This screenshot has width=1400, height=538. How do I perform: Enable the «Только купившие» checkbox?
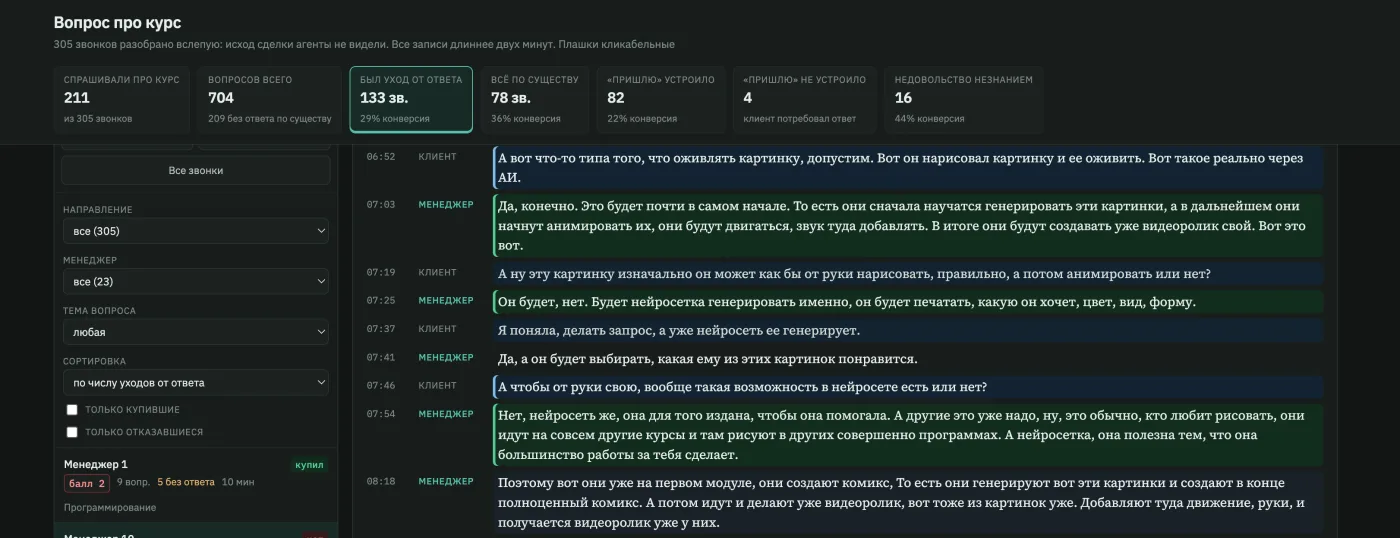(x=72, y=410)
